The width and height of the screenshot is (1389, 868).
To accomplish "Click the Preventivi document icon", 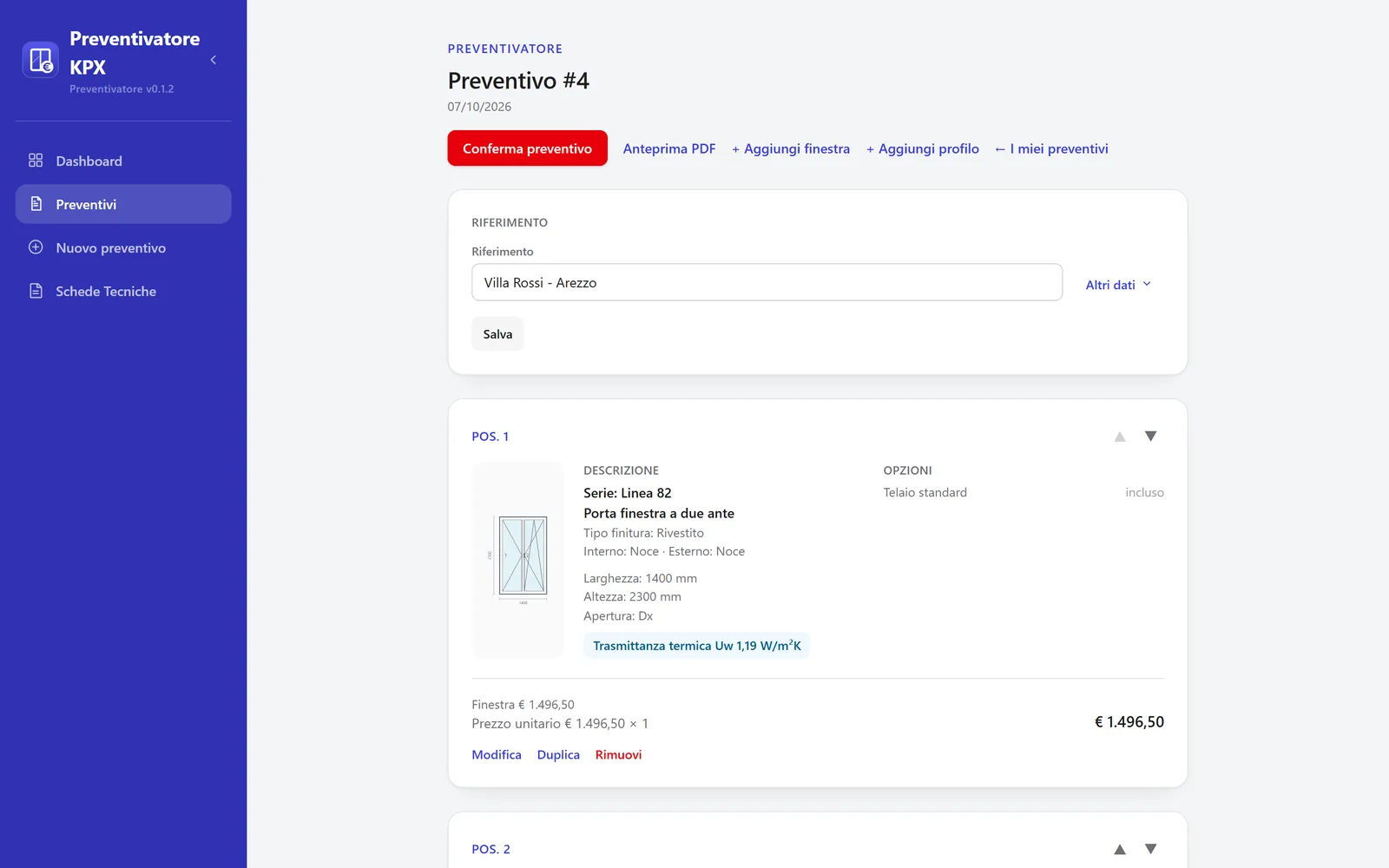I will (36, 204).
